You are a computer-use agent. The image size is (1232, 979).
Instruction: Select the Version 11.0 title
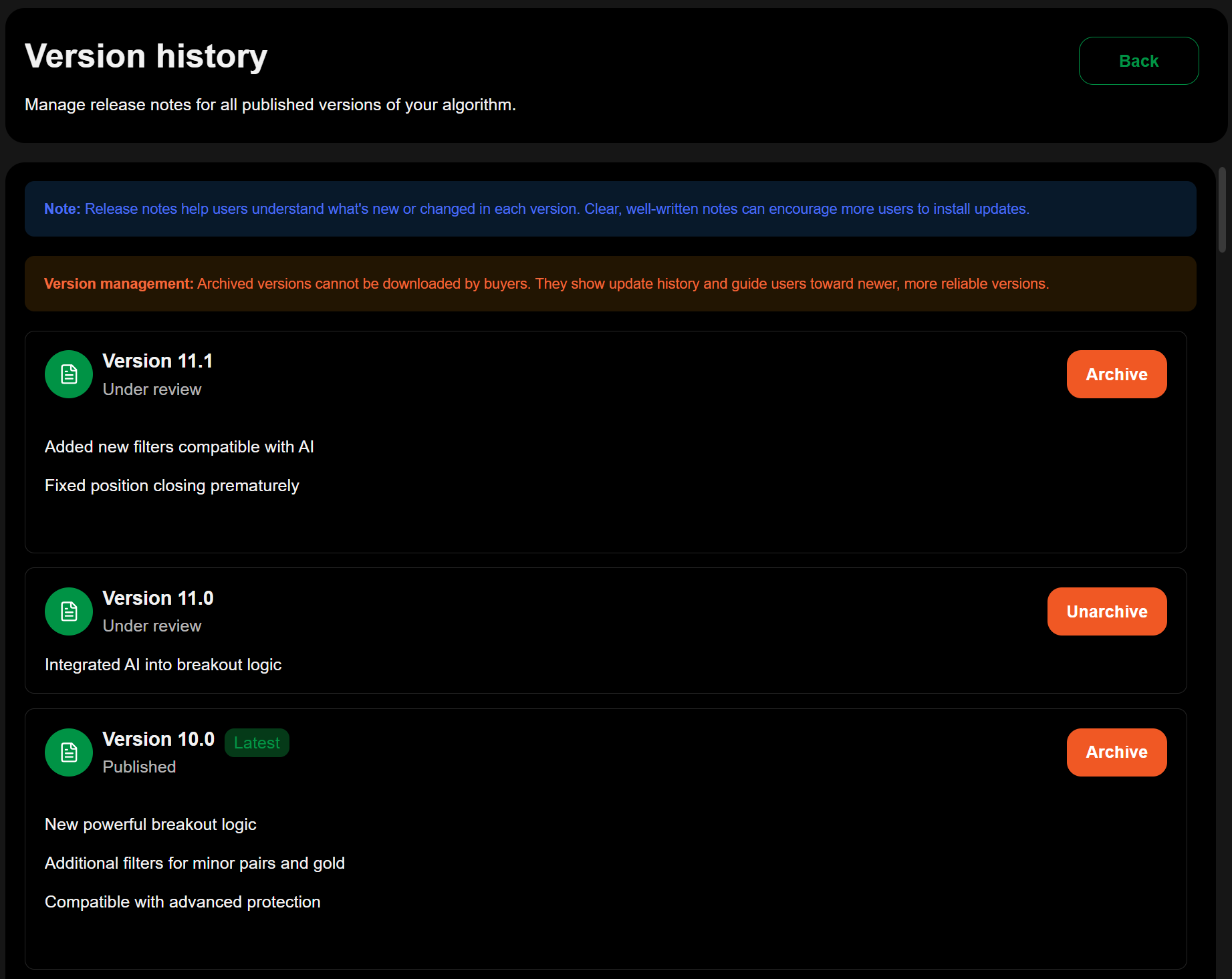(158, 598)
